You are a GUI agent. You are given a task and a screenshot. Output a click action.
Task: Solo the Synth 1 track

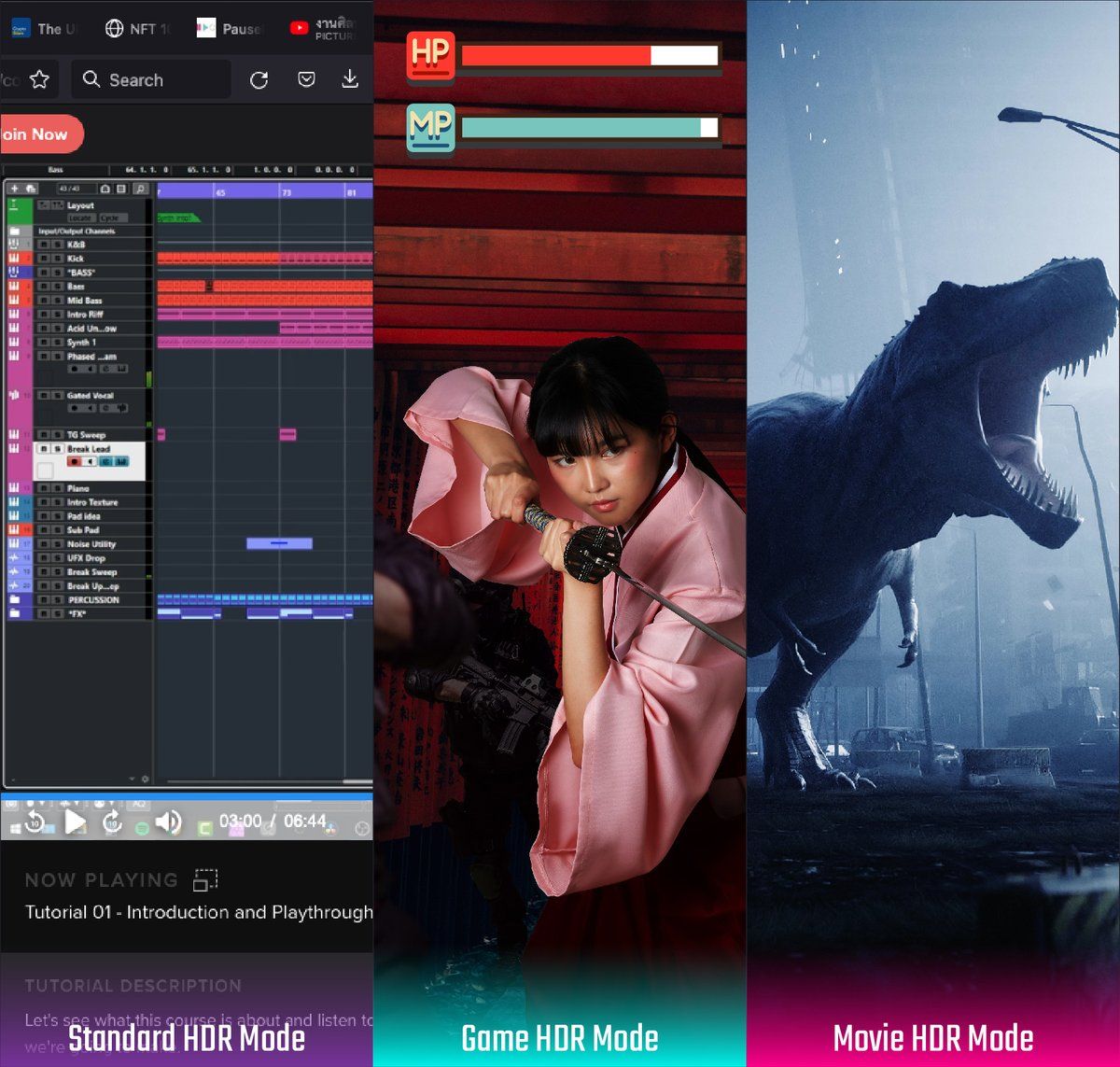tap(58, 343)
